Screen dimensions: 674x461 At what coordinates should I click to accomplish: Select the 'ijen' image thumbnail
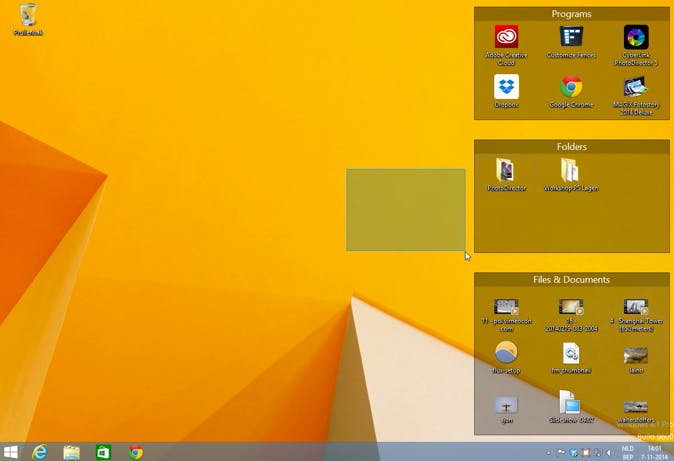pos(506,409)
